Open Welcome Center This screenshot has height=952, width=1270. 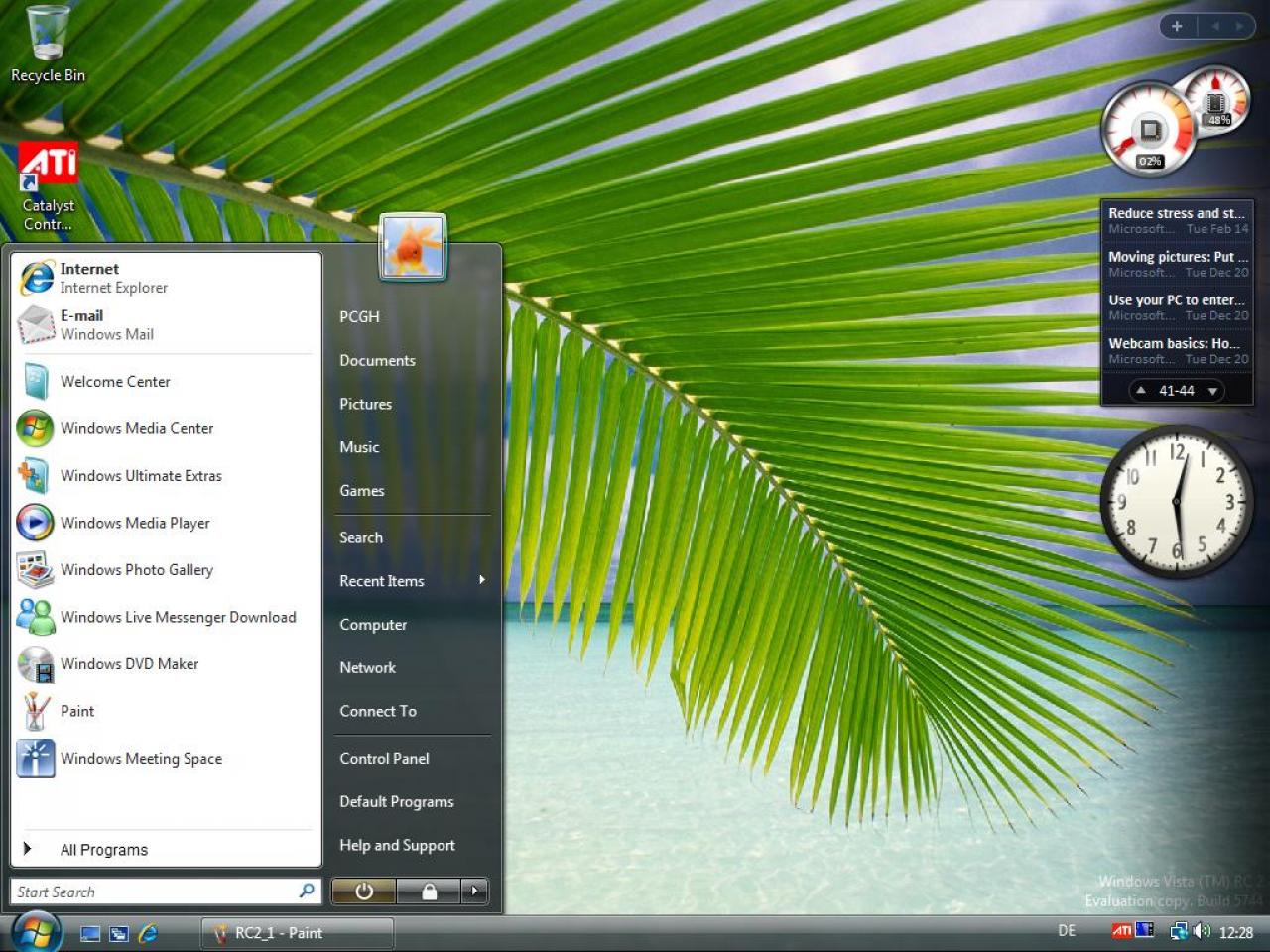tap(166, 382)
